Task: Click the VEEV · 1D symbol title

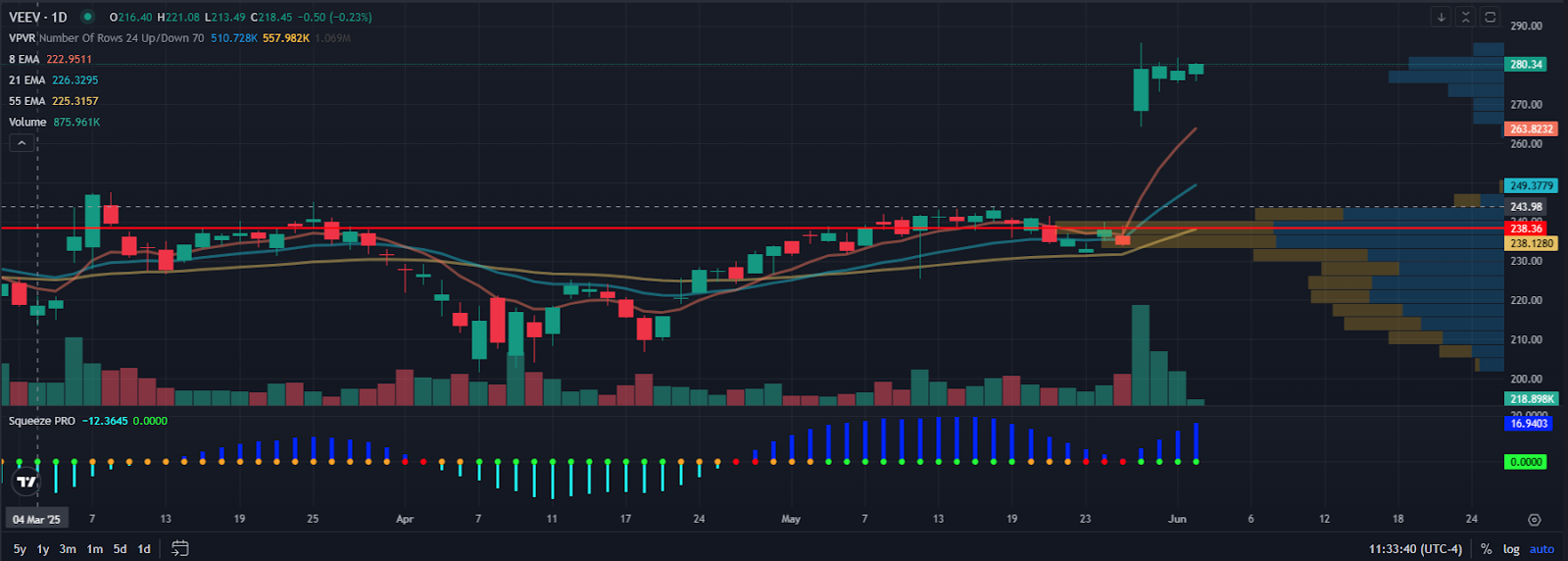Action: point(38,17)
